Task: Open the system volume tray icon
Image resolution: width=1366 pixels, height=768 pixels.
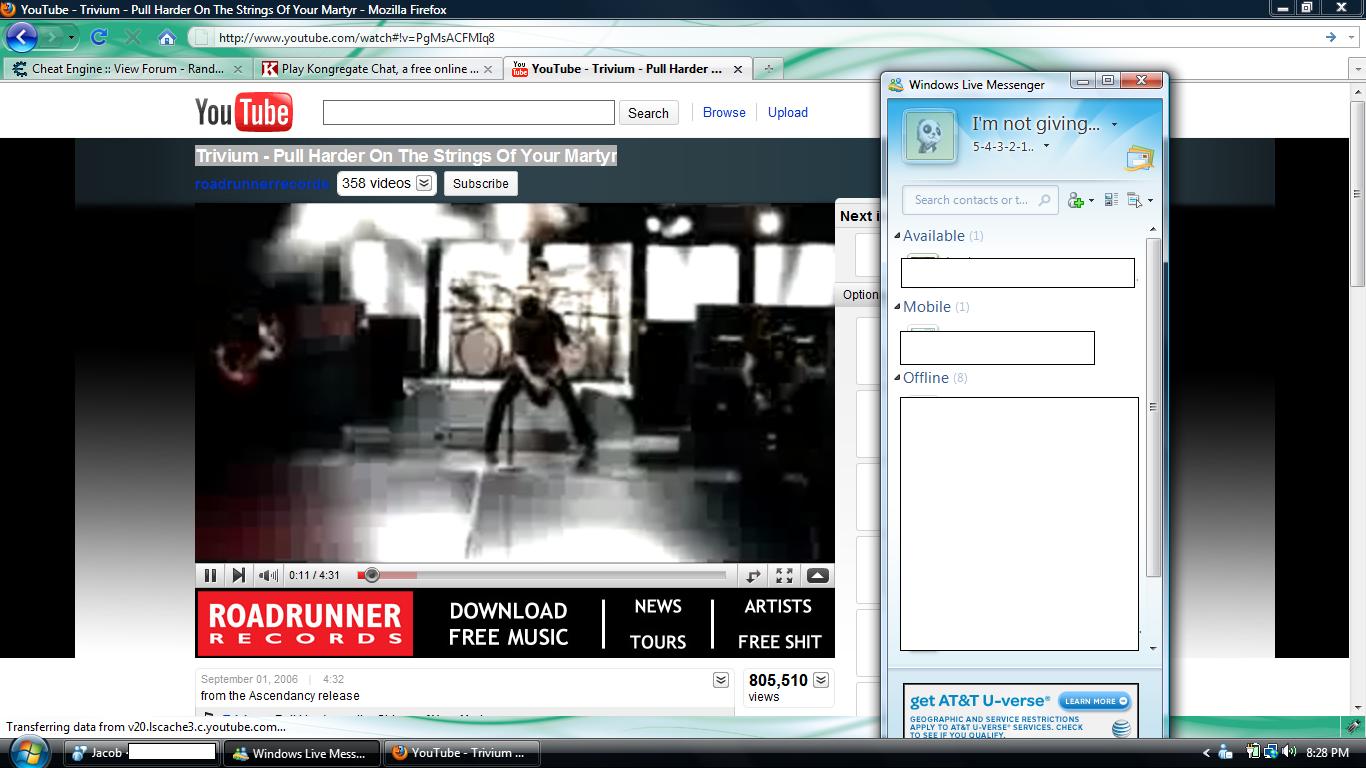Action: pos(1289,752)
